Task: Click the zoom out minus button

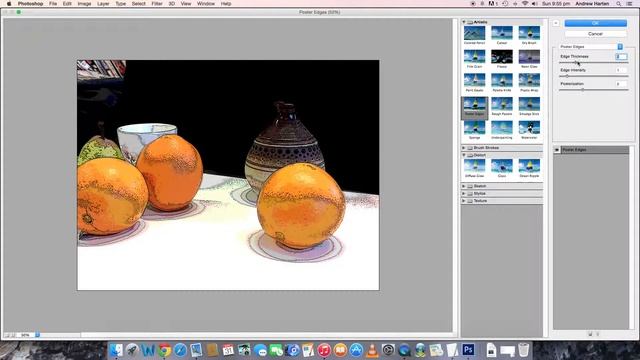Action: tap(7, 335)
